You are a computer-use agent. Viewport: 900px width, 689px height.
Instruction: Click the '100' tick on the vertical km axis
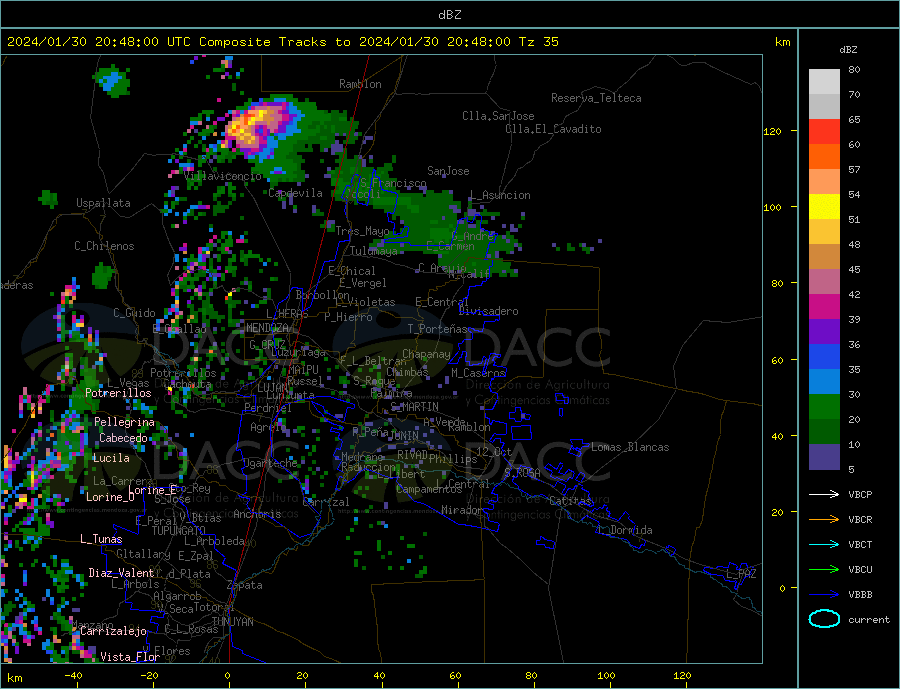(x=773, y=207)
